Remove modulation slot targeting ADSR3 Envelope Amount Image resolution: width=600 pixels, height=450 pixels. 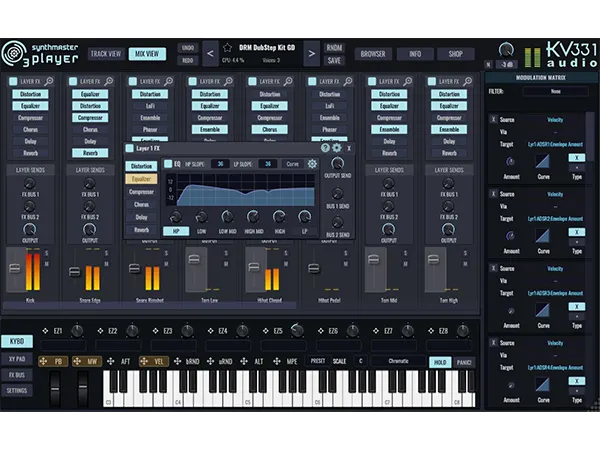[x=493, y=268]
